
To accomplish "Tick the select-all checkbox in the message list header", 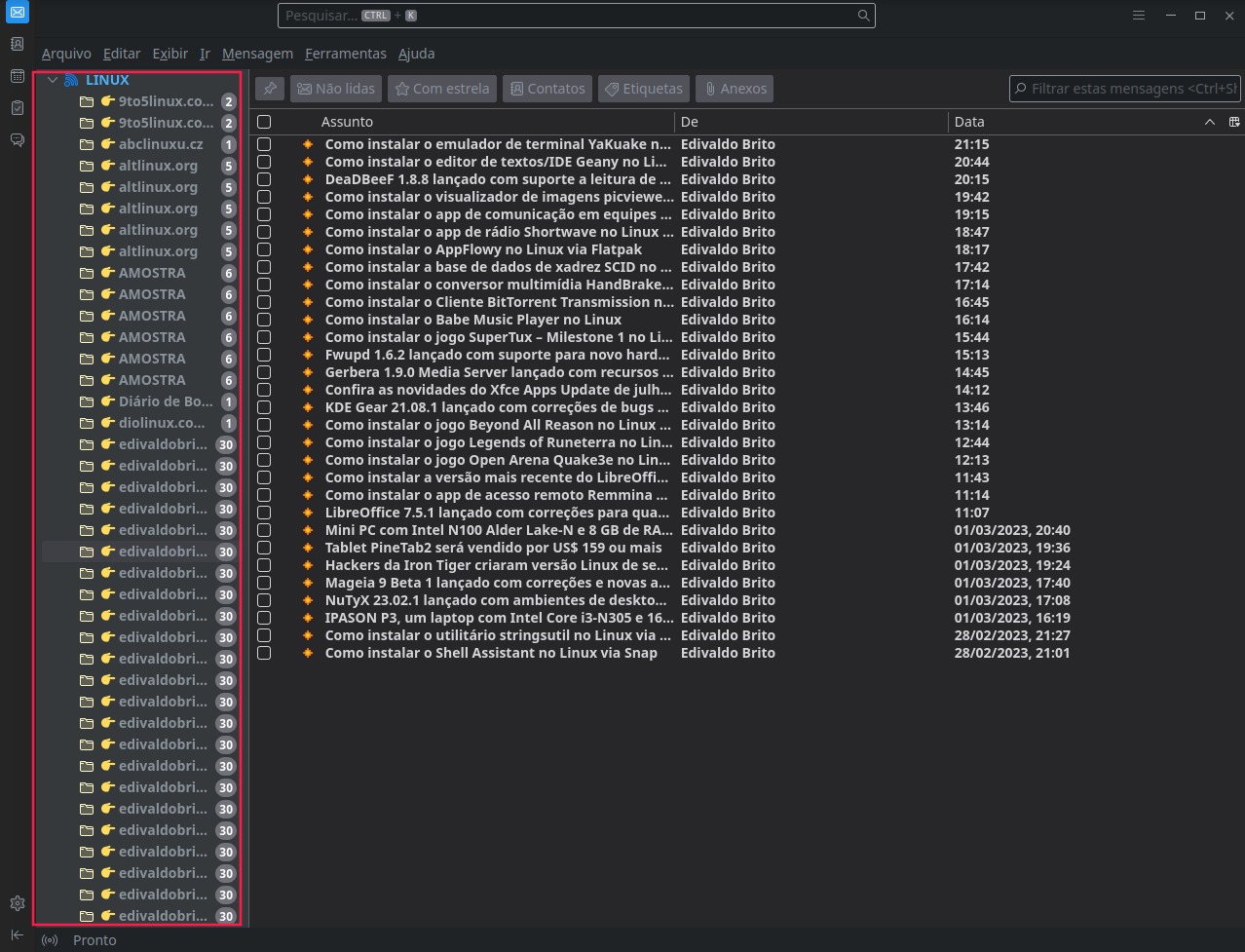I will [x=264, y=122].
